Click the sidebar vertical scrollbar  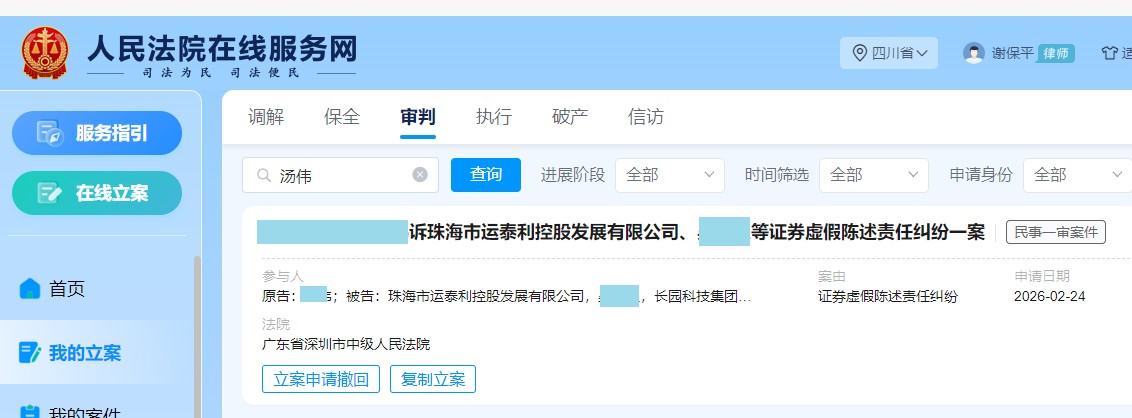pos(197,336)
